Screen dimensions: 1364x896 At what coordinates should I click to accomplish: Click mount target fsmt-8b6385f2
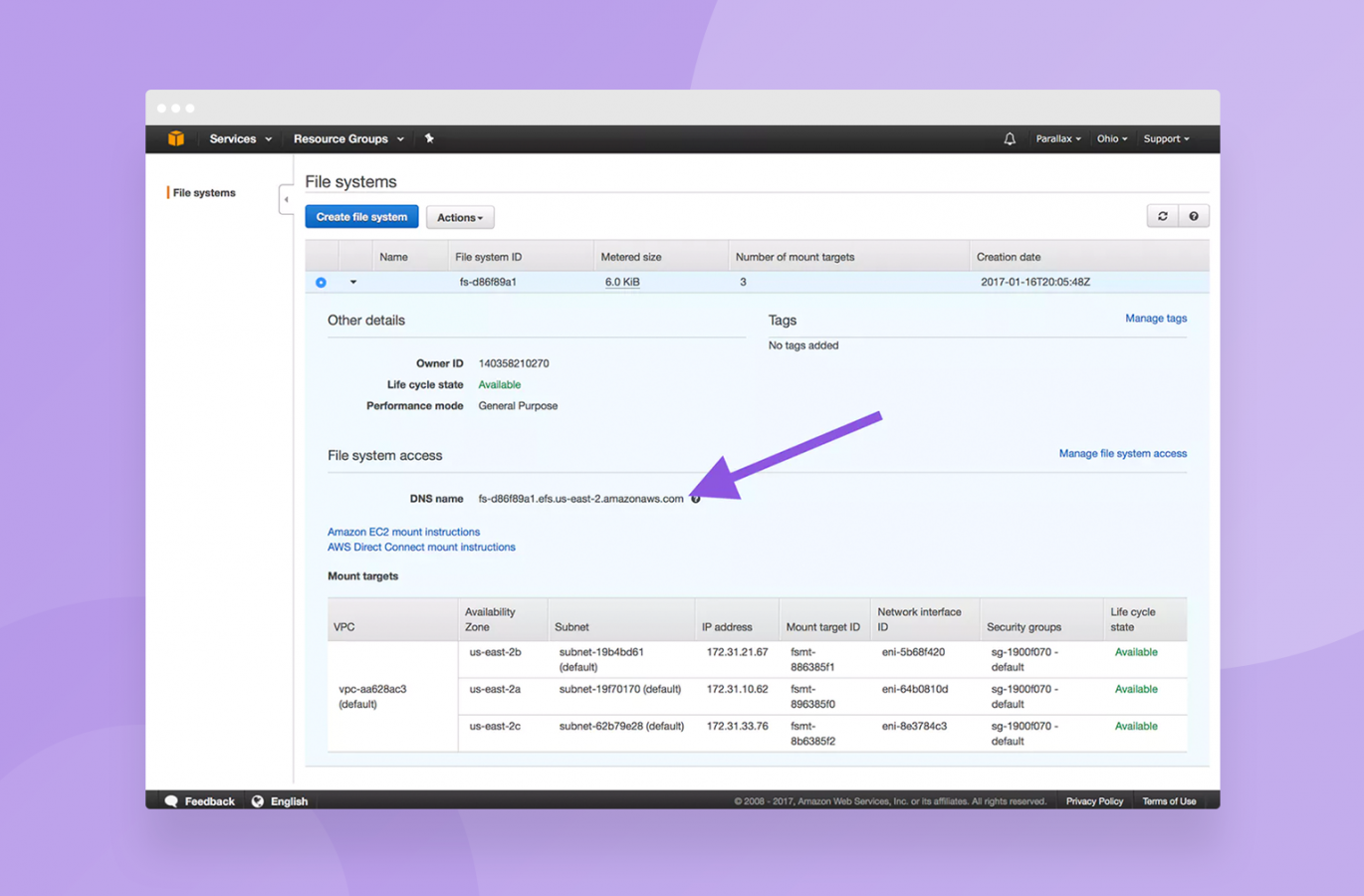pyautogui.click(x=812, y=734)
